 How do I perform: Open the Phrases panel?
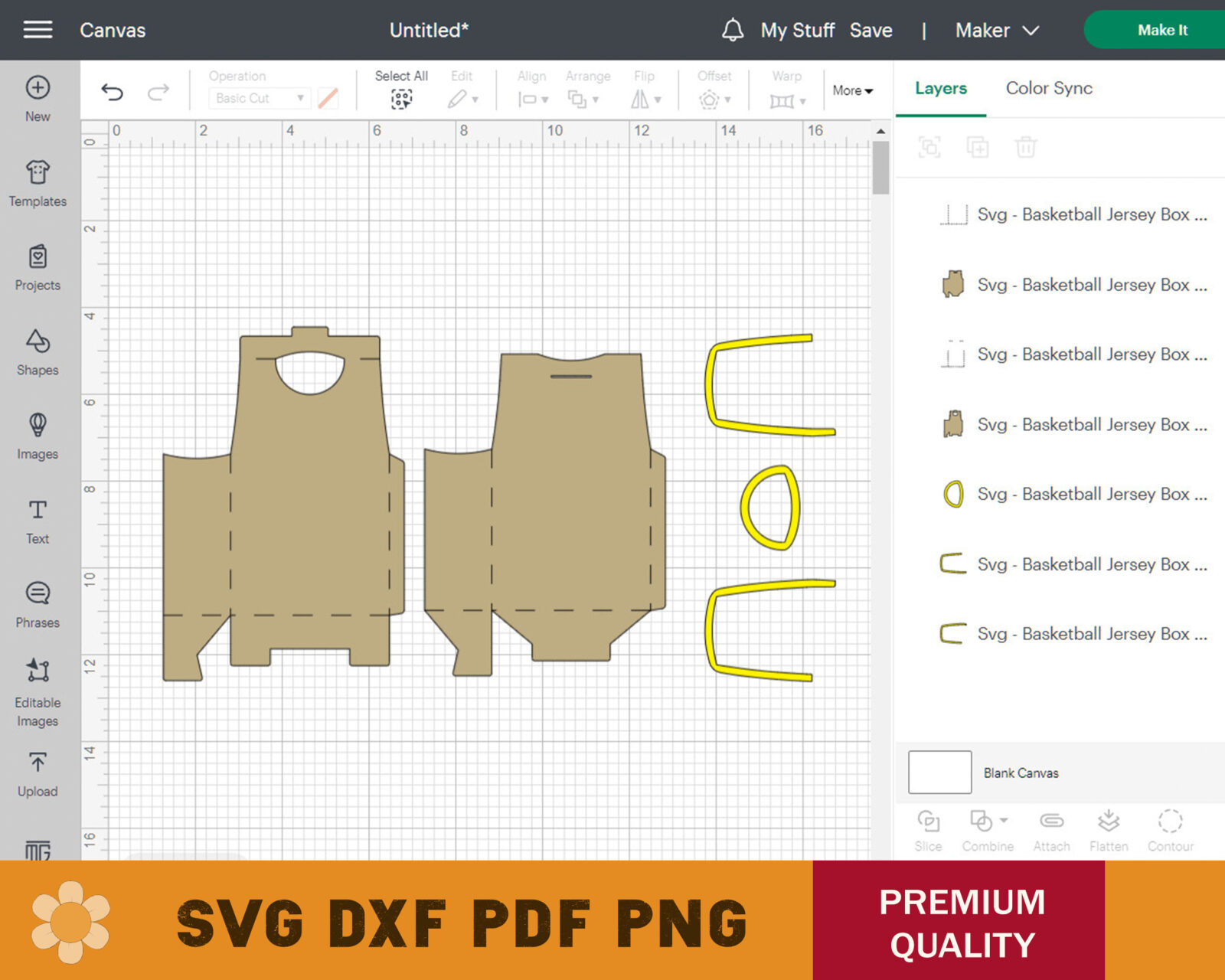click(x=38, y=606)
